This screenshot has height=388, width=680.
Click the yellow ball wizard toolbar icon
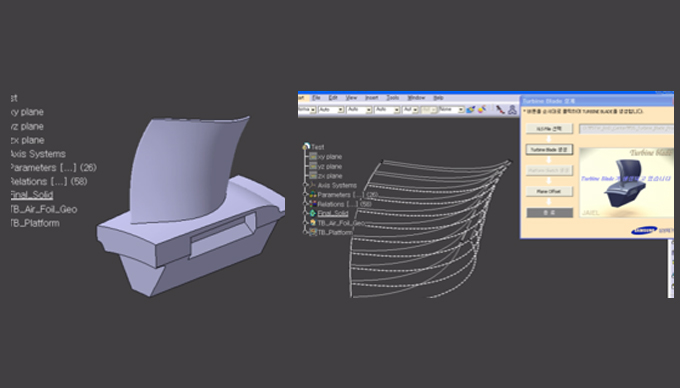[x=482, y=110]
